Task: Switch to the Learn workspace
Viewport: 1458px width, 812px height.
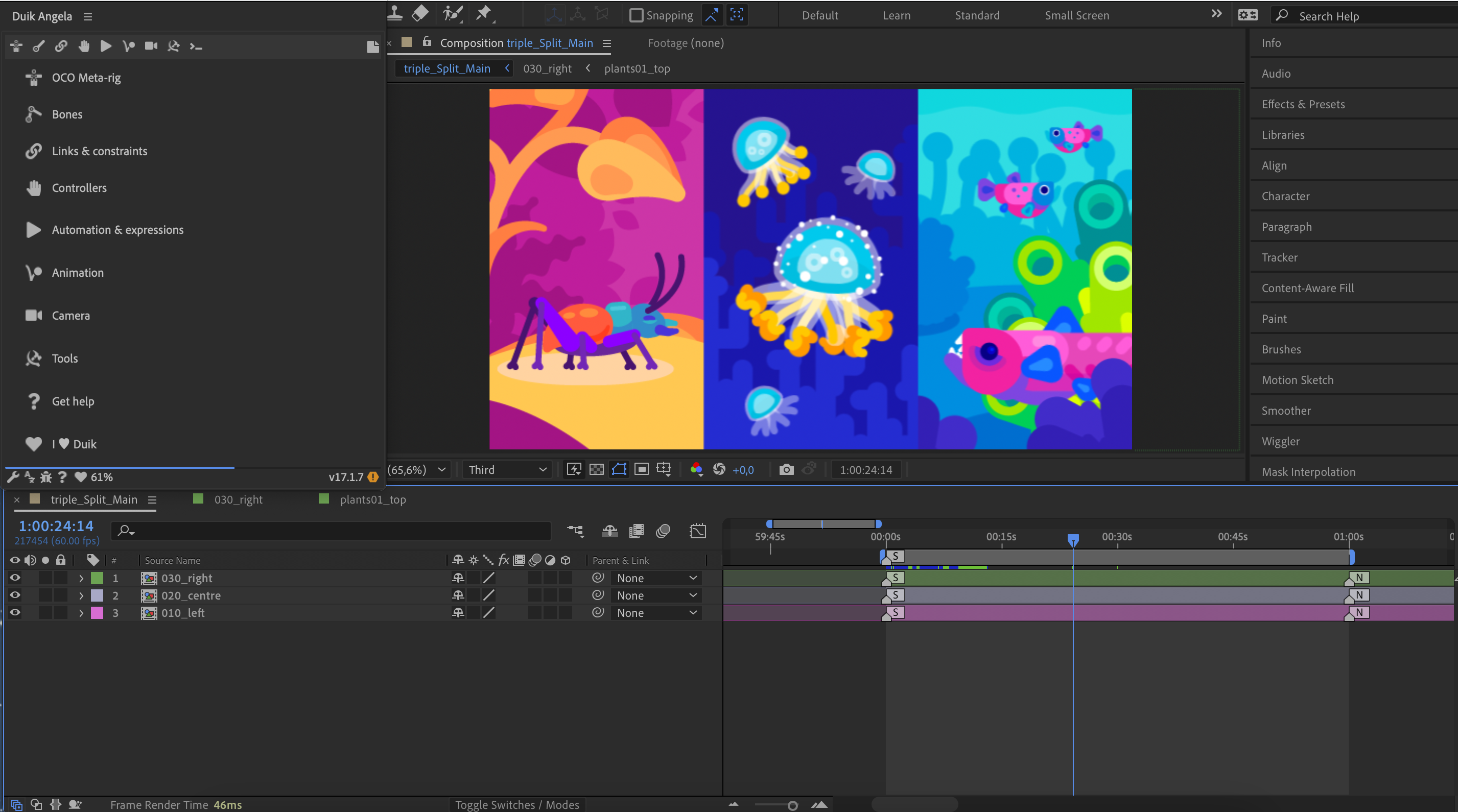Action: pyautogui.click(x=897, y=15)
